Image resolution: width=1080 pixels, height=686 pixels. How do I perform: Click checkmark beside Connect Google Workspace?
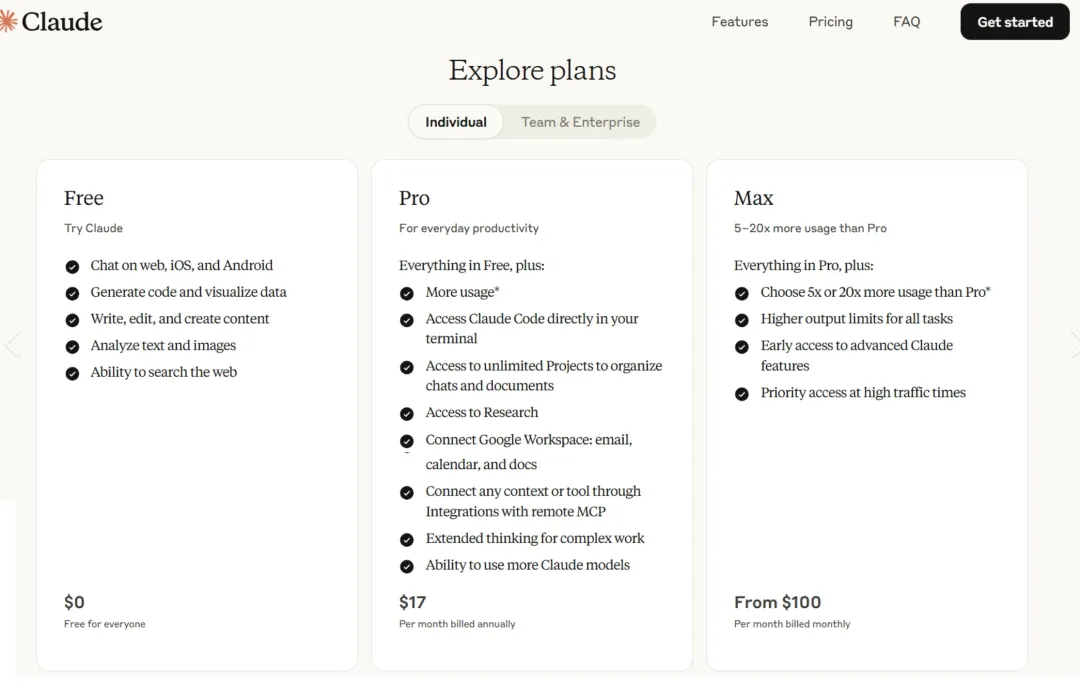pos(407,441)
